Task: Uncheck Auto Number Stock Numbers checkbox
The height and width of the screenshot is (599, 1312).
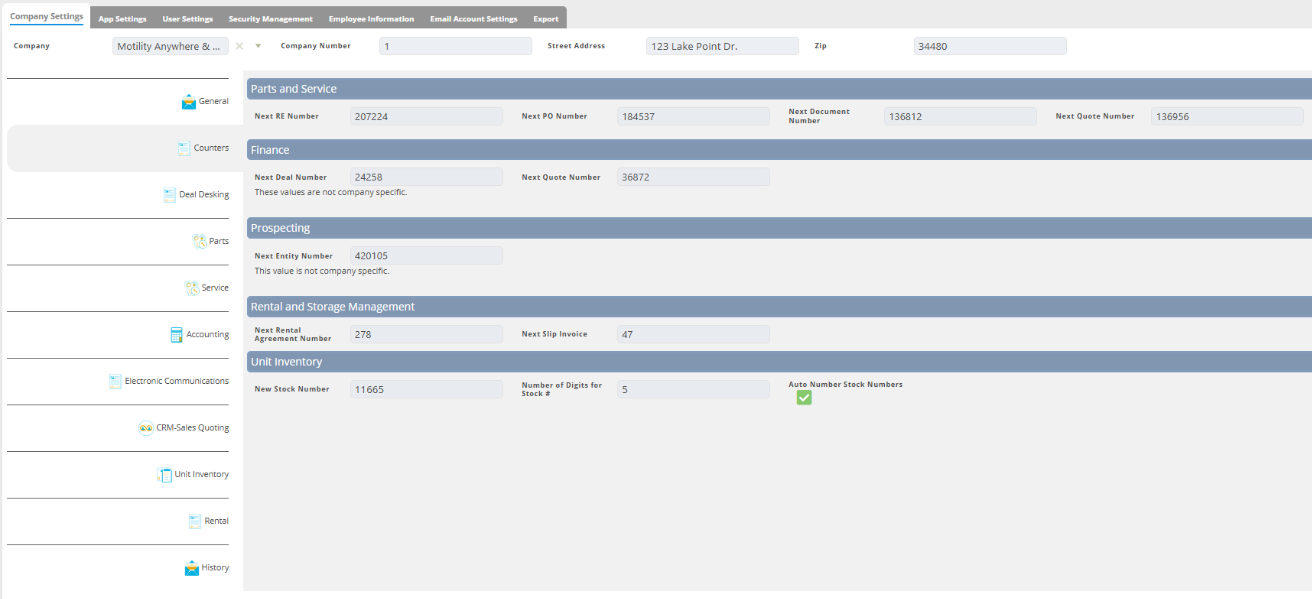Action: [804, 397]
